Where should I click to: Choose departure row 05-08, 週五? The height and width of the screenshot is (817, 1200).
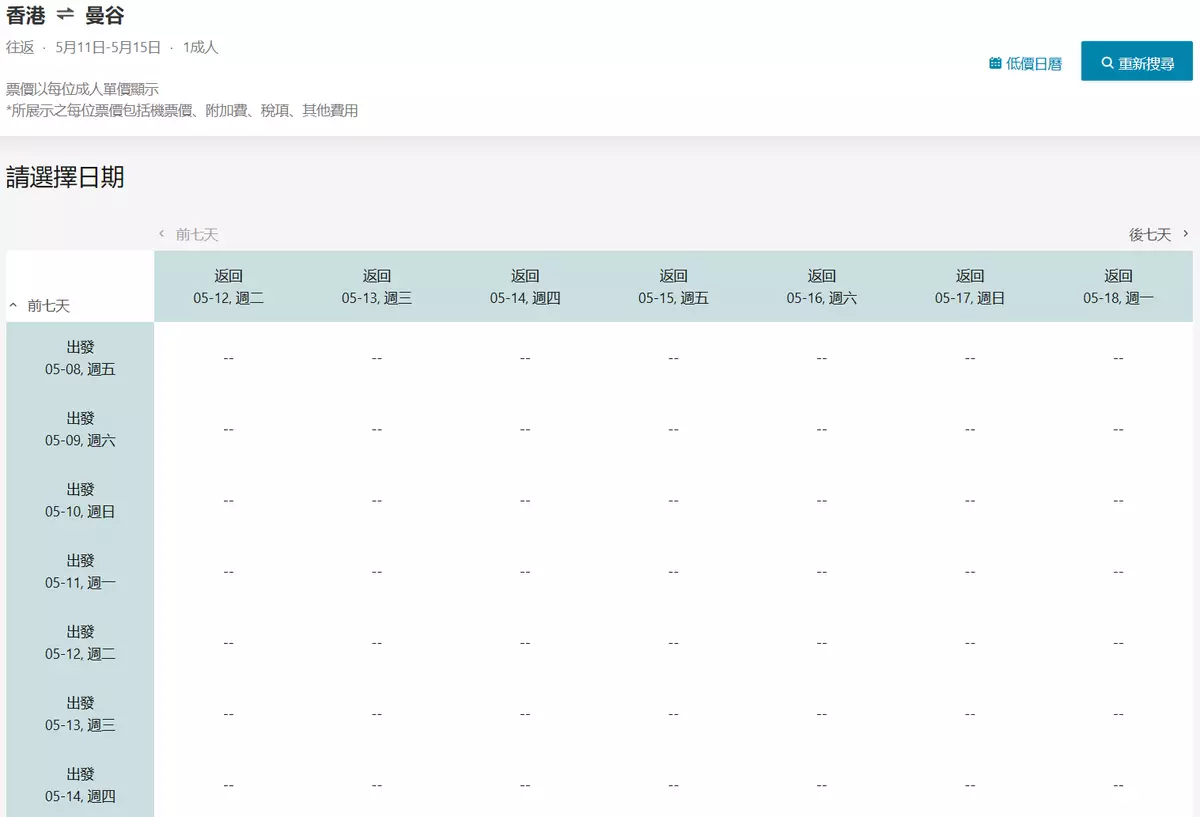point(80,358)
